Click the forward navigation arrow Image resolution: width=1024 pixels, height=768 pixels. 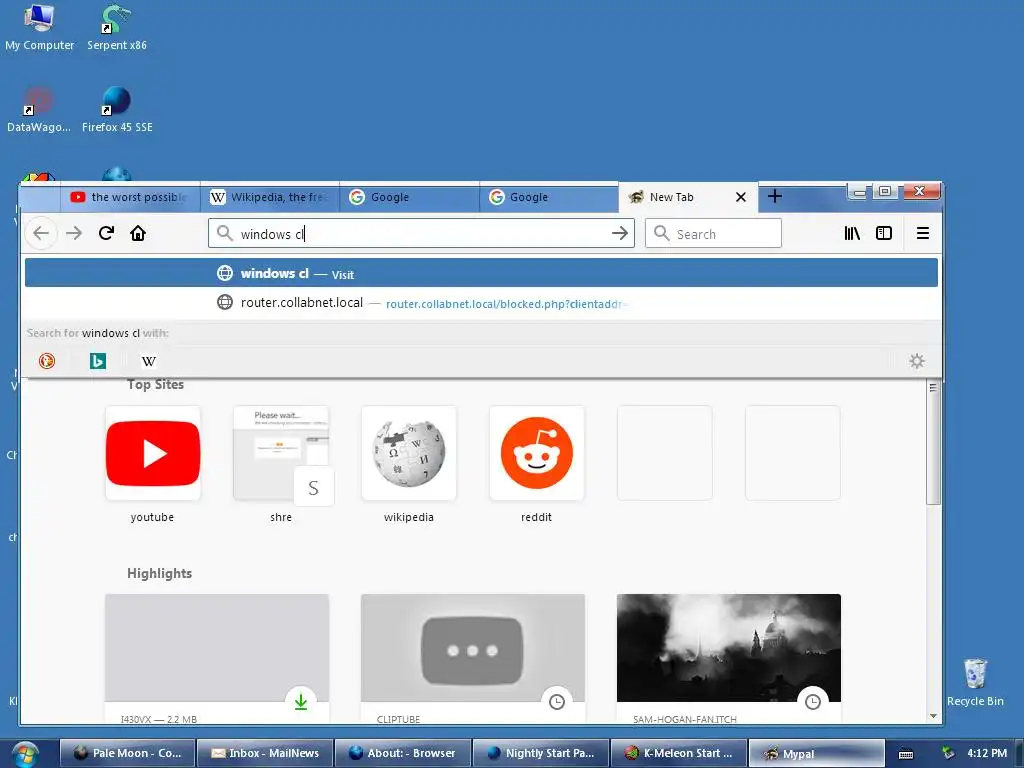coord(74,233)
